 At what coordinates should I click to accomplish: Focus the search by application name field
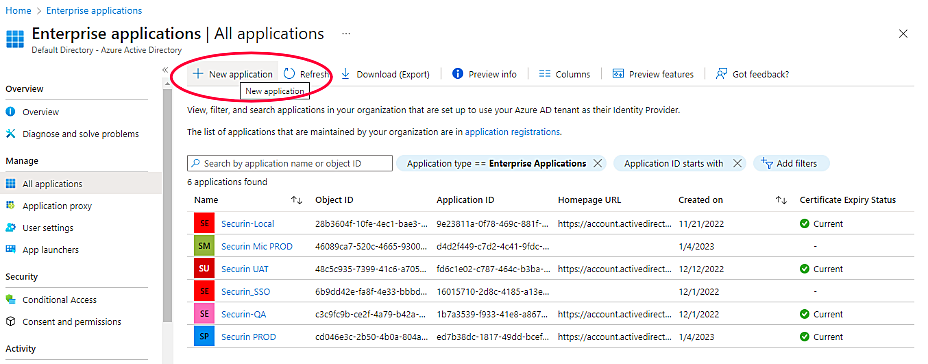click(x=289, y=163)
